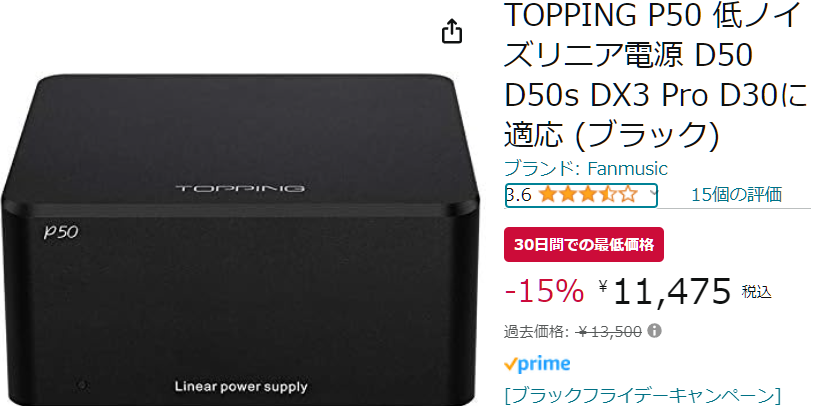
Task: Click the struck-through ¥13,500 past price
Action: pyautogui.click(x=609, y=332)
